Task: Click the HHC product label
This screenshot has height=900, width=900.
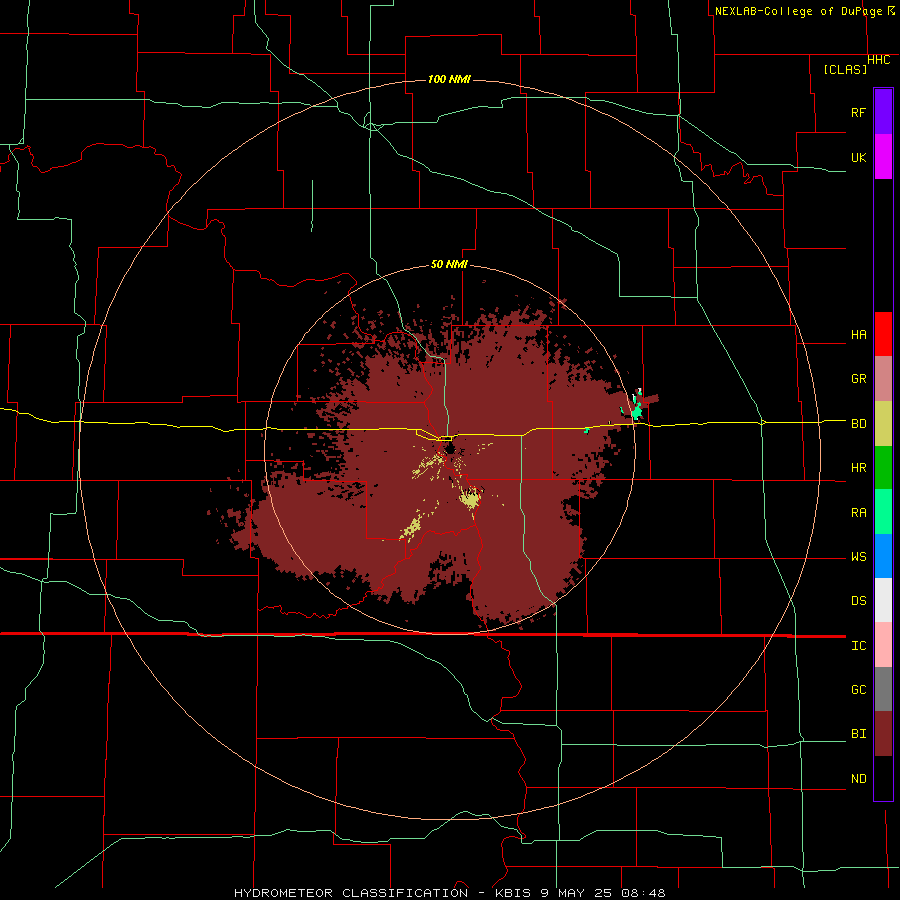Action: click(x=879, y=60)
